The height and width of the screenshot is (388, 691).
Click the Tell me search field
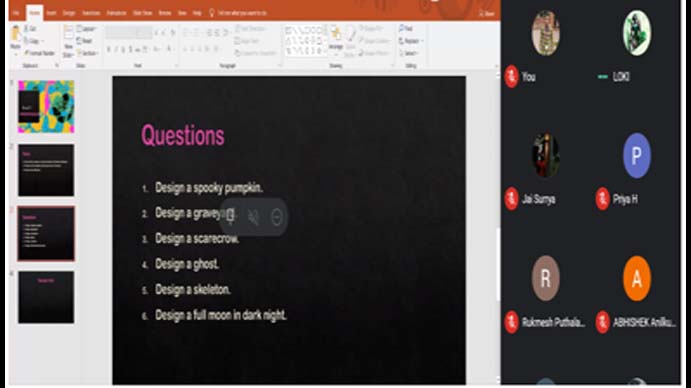(242, 13)
